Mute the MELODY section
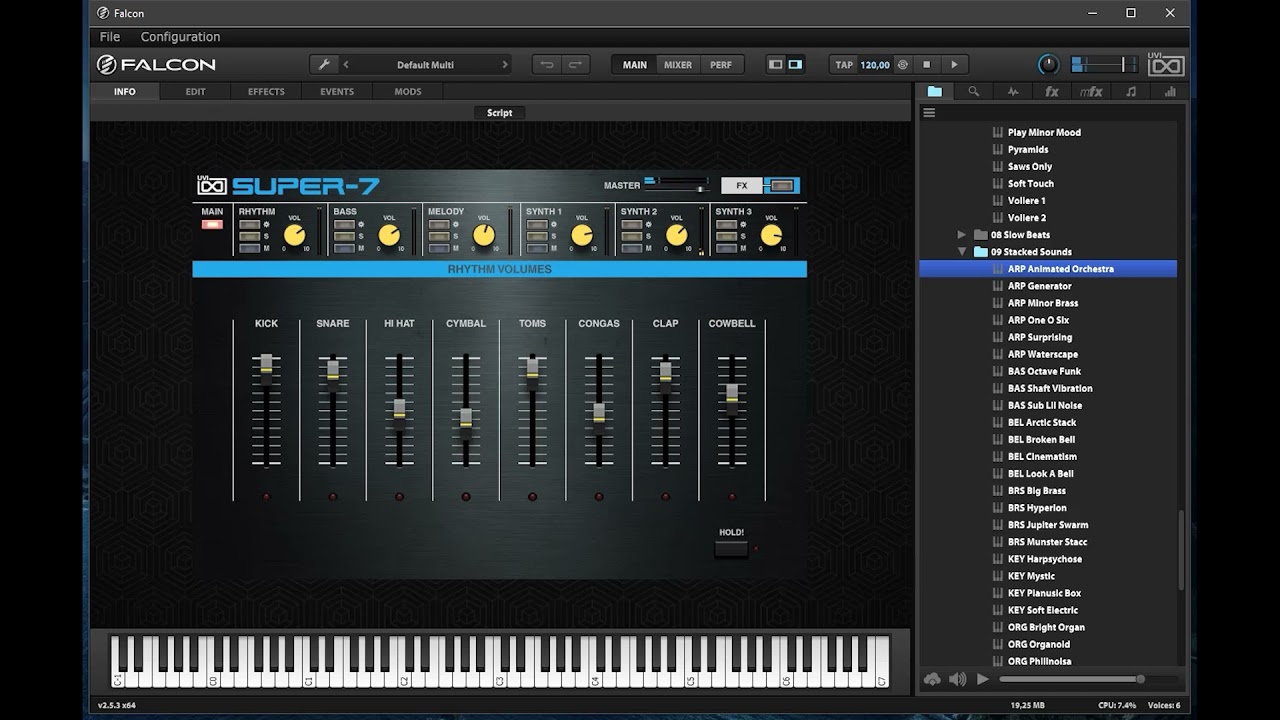Viewport: 1280px width, 720px height. (440, 248)
